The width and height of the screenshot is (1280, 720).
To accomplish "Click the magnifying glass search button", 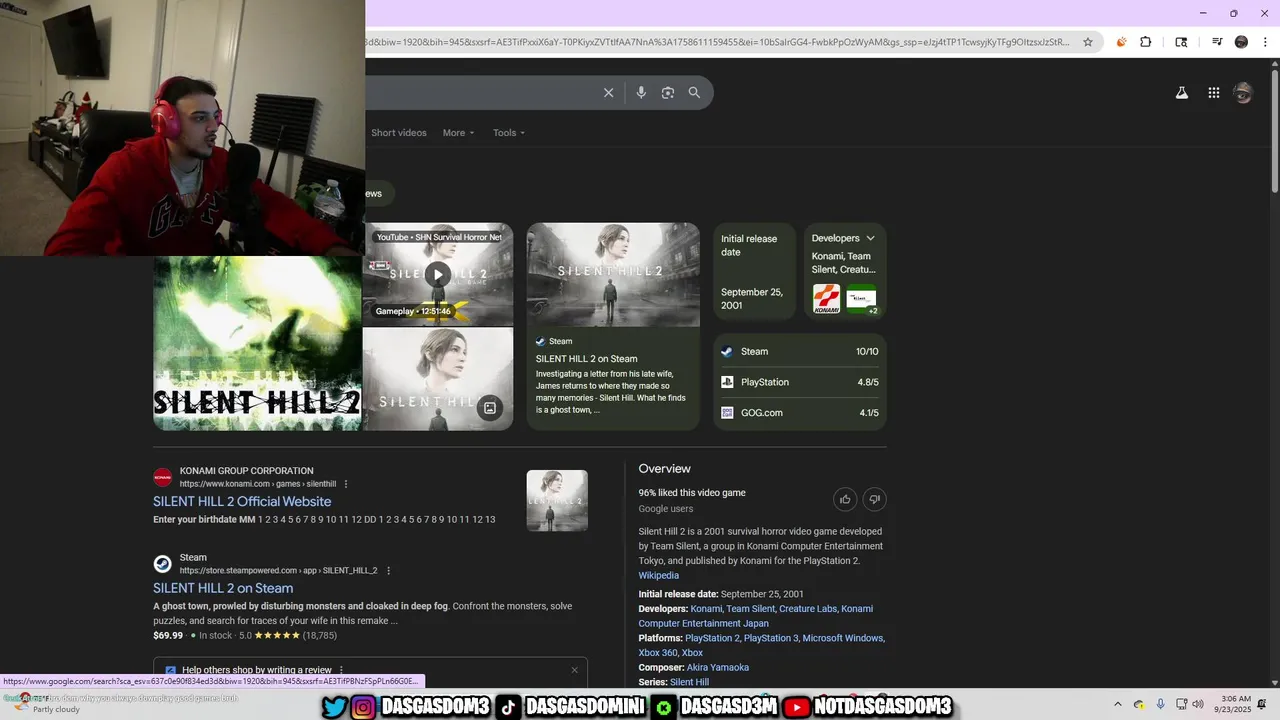I will coord(694,93).
